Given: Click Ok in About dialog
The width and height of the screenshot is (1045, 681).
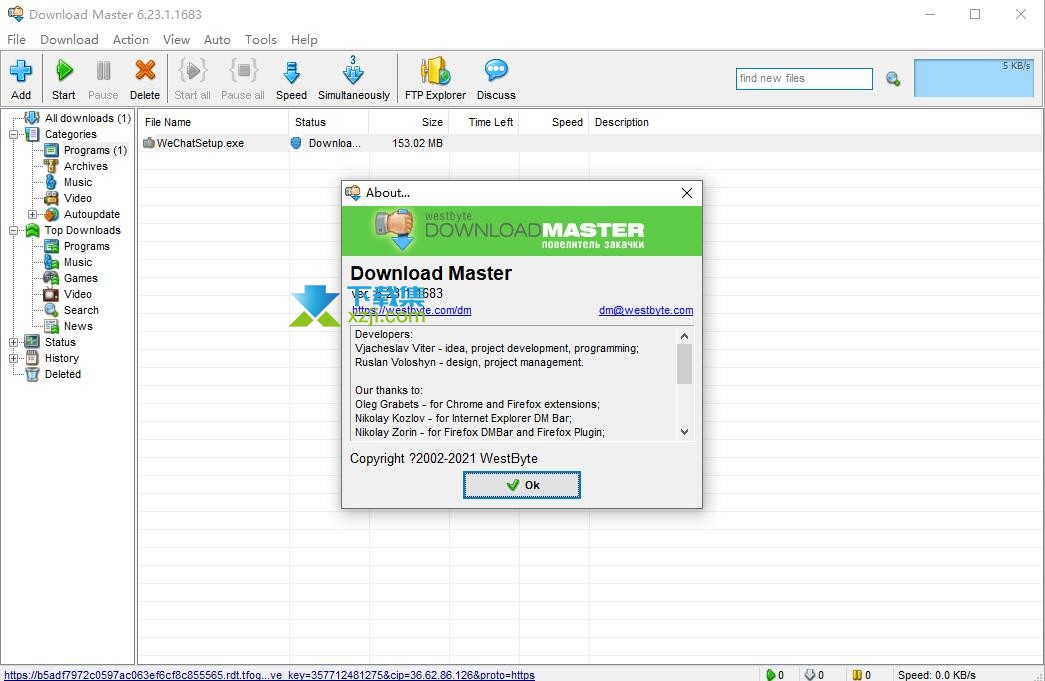Looking at the screenshot, I should point(522,484).
